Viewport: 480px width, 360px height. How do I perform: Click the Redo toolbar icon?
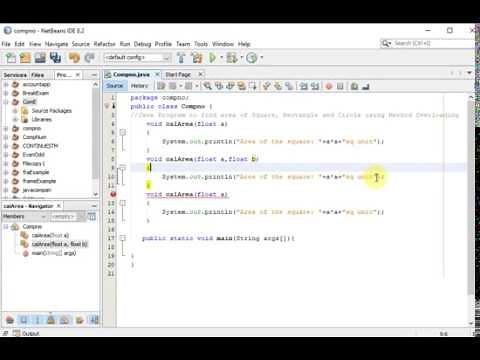click(89, 58)
